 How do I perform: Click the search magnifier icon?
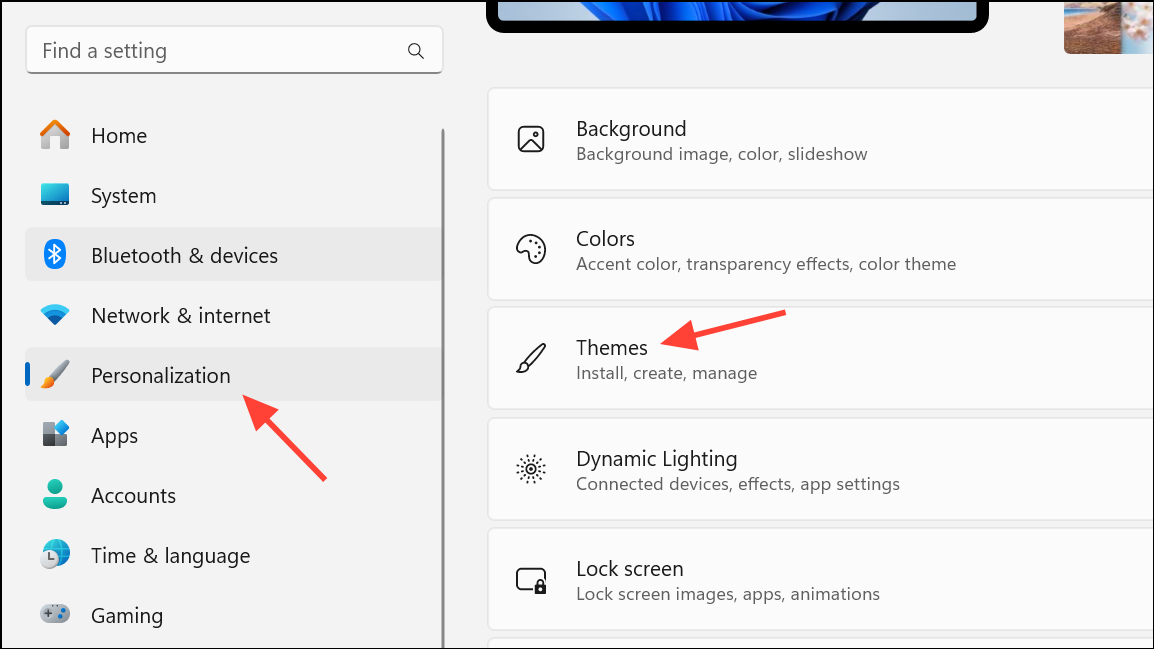415,50
